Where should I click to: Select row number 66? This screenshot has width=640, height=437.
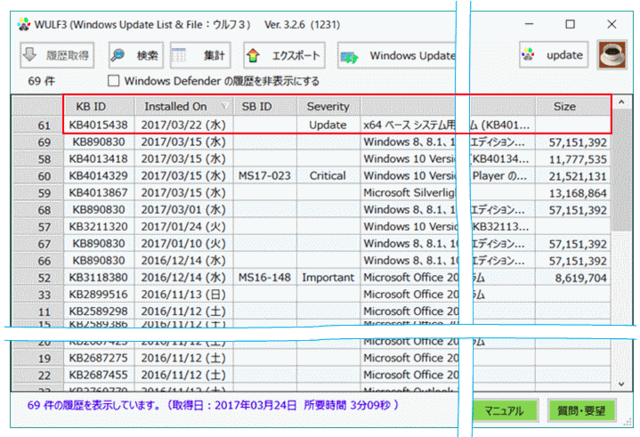(x=38, y=261)
